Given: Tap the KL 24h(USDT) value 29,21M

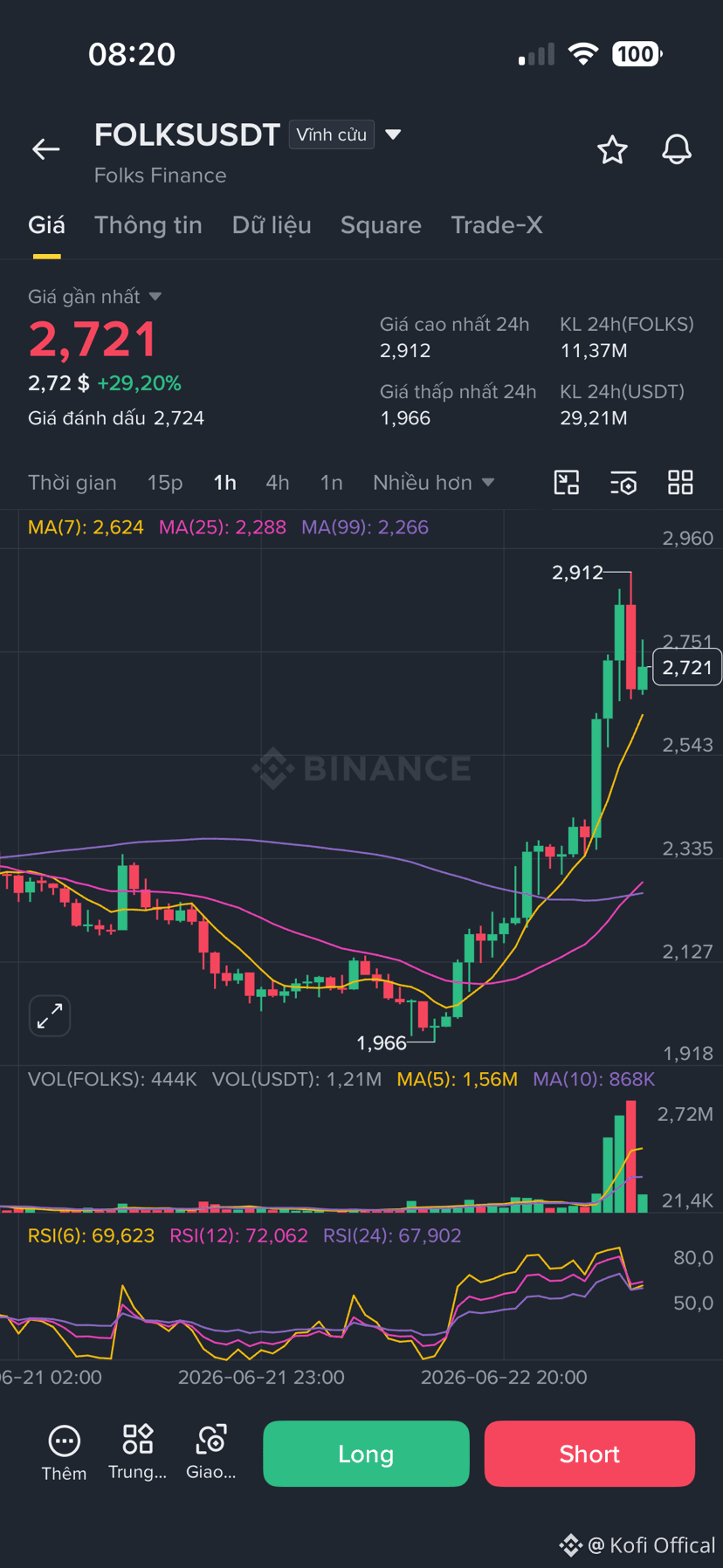Looking at the screenshot, I should (594, 418).
